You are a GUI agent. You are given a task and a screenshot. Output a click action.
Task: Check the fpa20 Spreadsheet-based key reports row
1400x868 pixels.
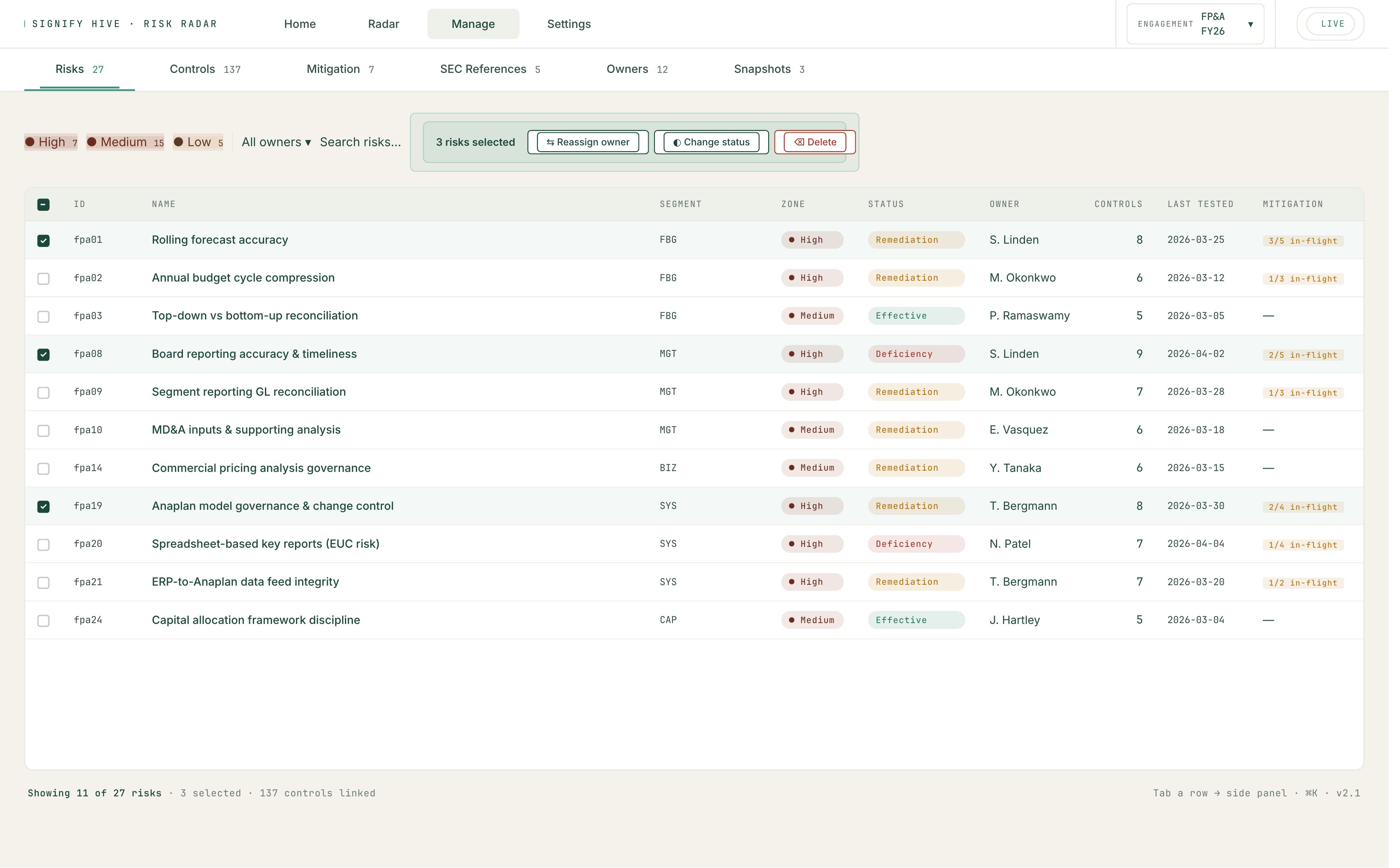[x=43, y=545]
